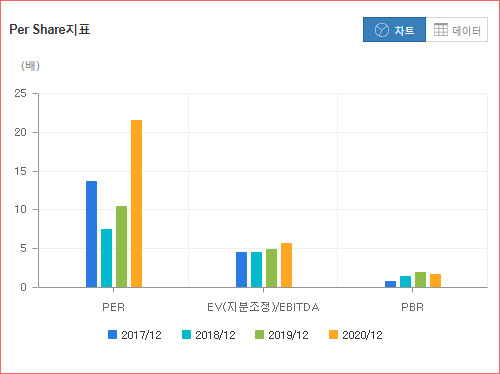This screenshot has width=500, height=374.
Task: Click the Per Share지표 chart title
Action: 50,29
